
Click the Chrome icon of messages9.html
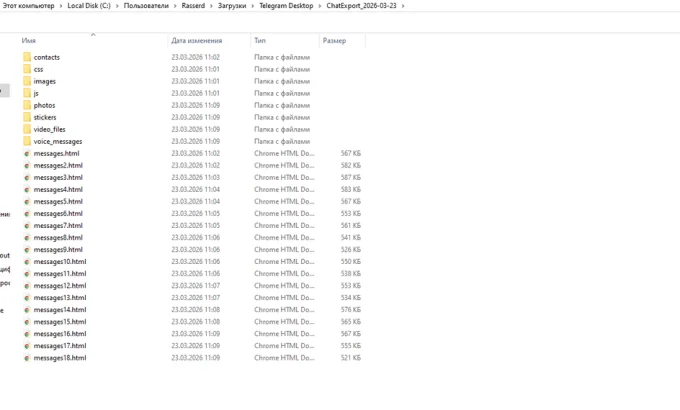27,250
